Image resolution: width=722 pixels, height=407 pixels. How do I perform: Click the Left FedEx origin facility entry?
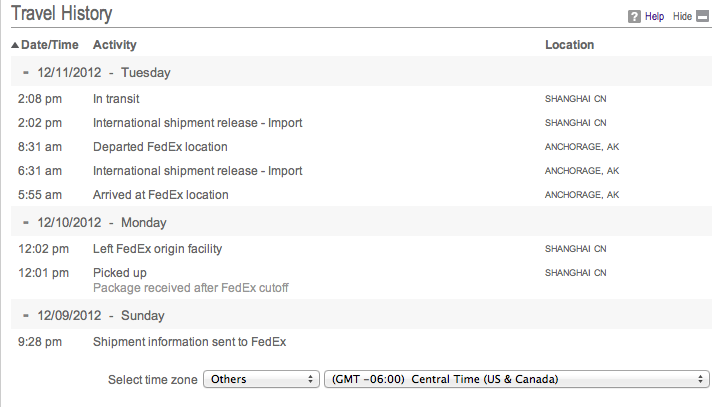pyautogui.click(x=157, y=249)
